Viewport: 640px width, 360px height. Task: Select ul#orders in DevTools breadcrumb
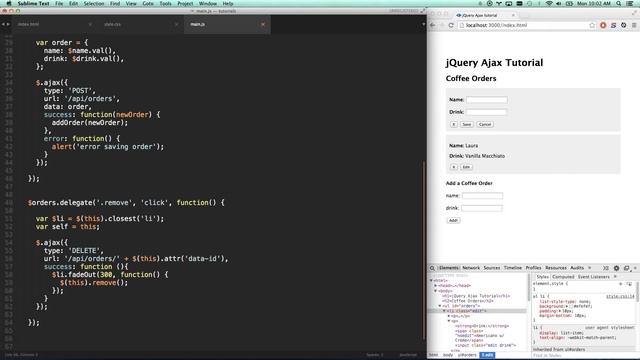467,355
